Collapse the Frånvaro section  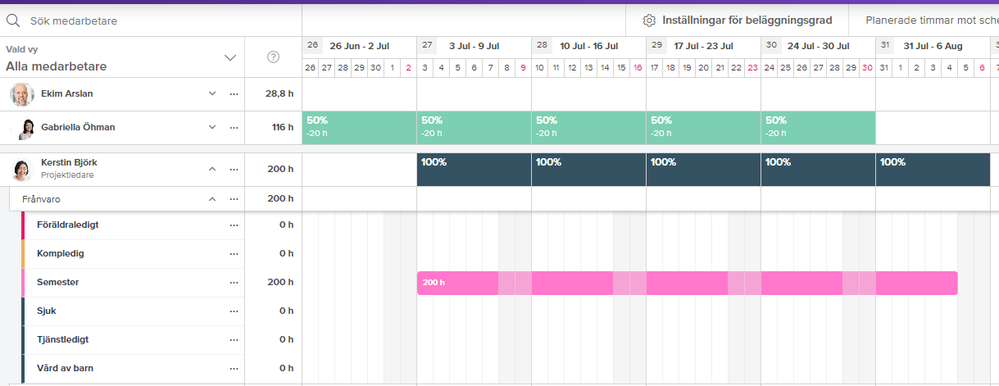(x=212, y=199)
